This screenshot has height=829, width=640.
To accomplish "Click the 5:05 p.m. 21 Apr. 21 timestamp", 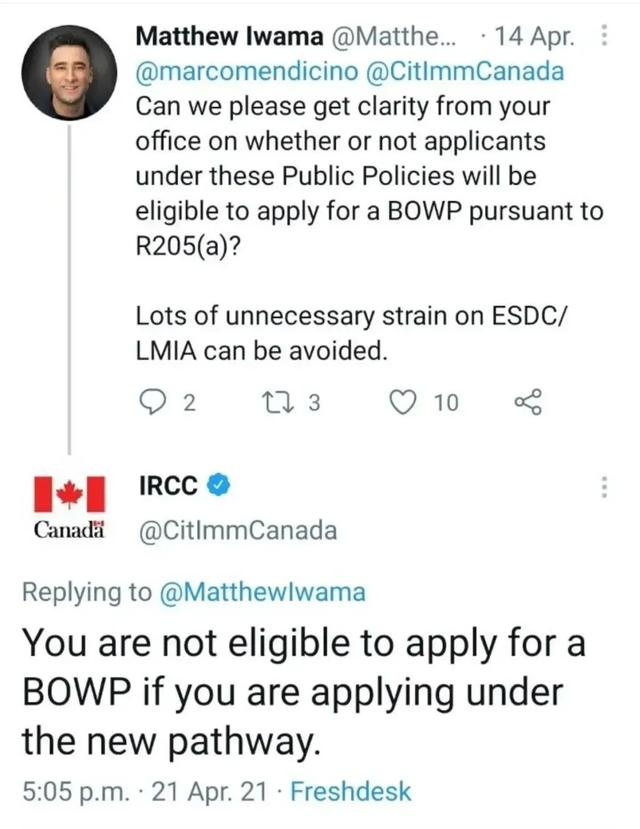I will [x=145, y=792].
